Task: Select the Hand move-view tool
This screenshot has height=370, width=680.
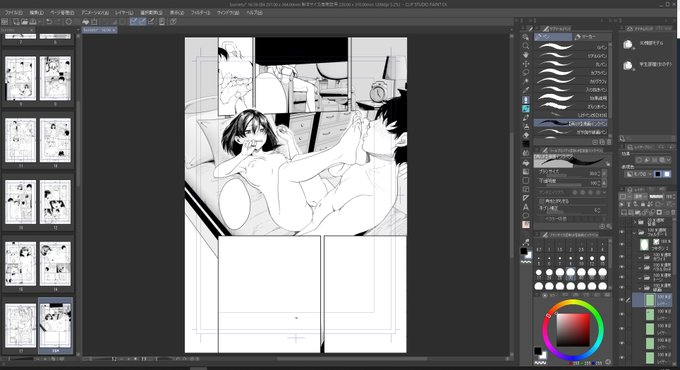Action: 526,55
